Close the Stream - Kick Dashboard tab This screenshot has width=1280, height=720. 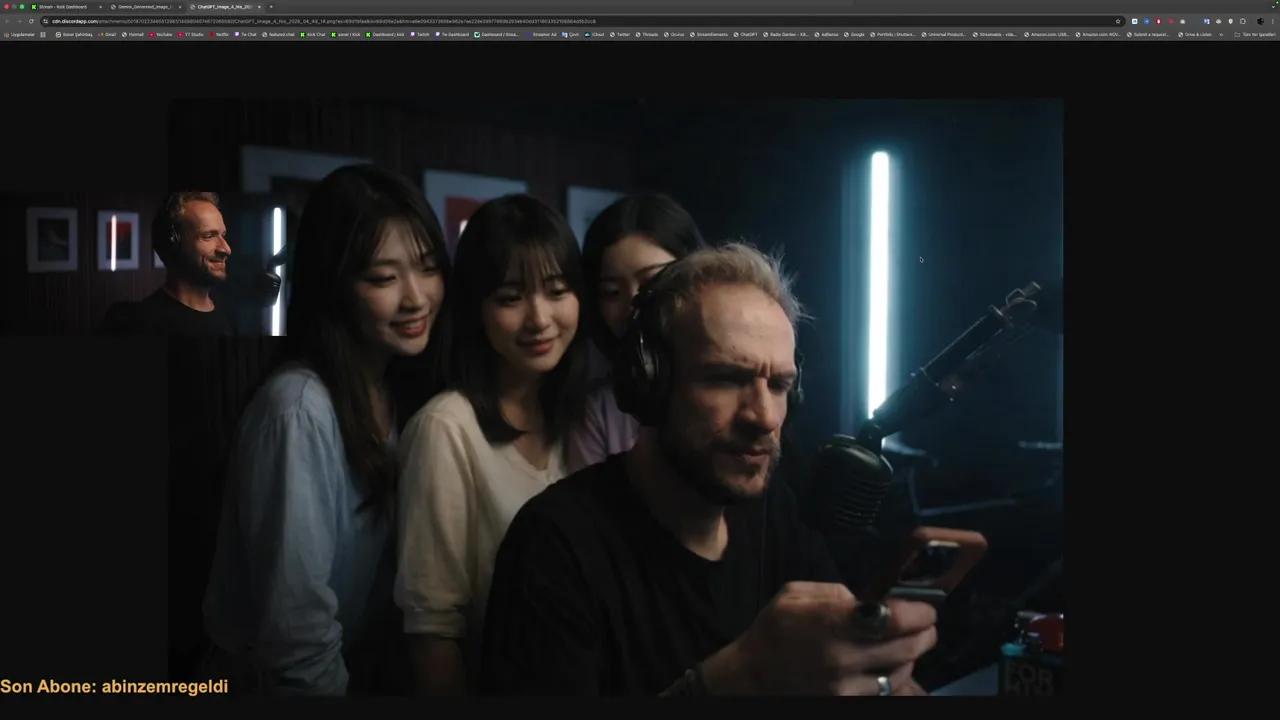coord(100,7)
